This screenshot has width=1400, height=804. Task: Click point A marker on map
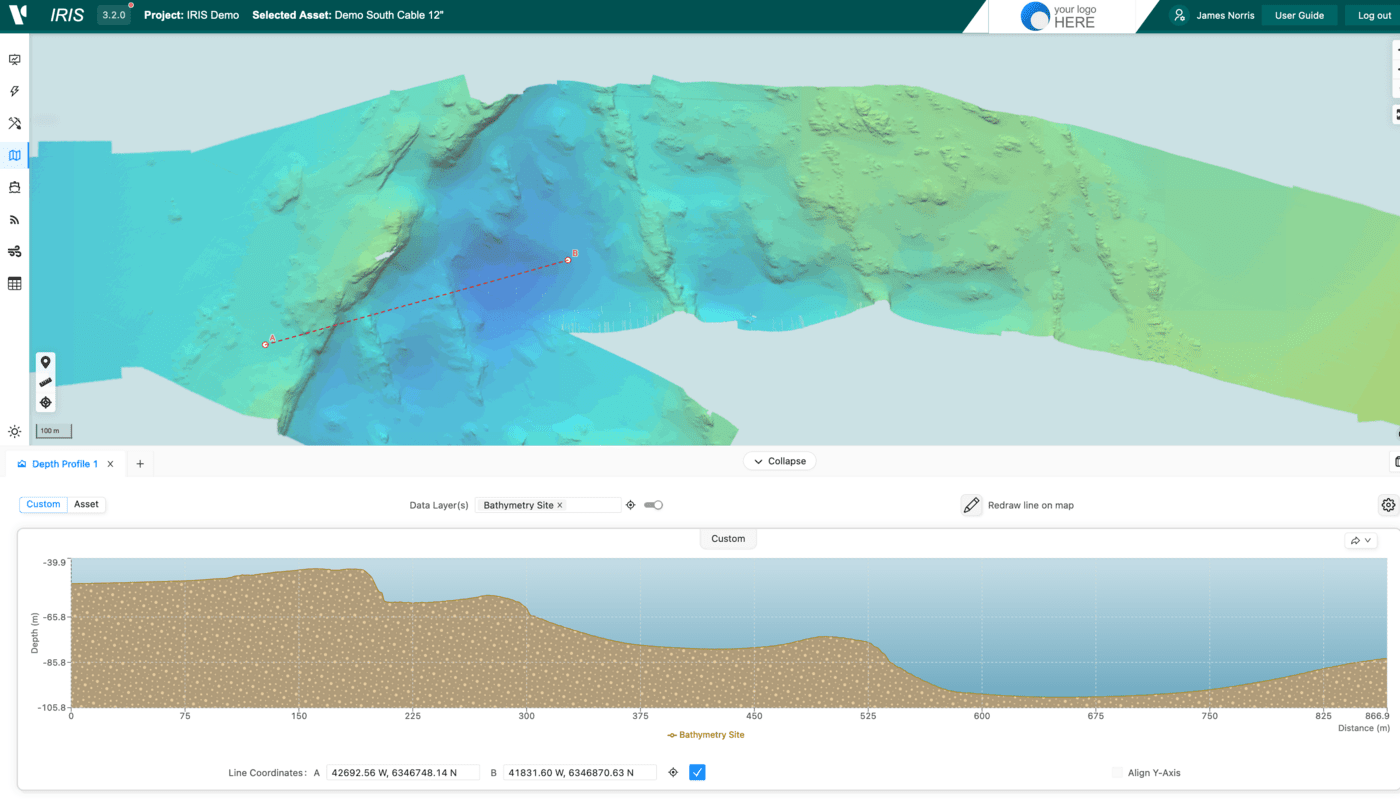(265, 344)
